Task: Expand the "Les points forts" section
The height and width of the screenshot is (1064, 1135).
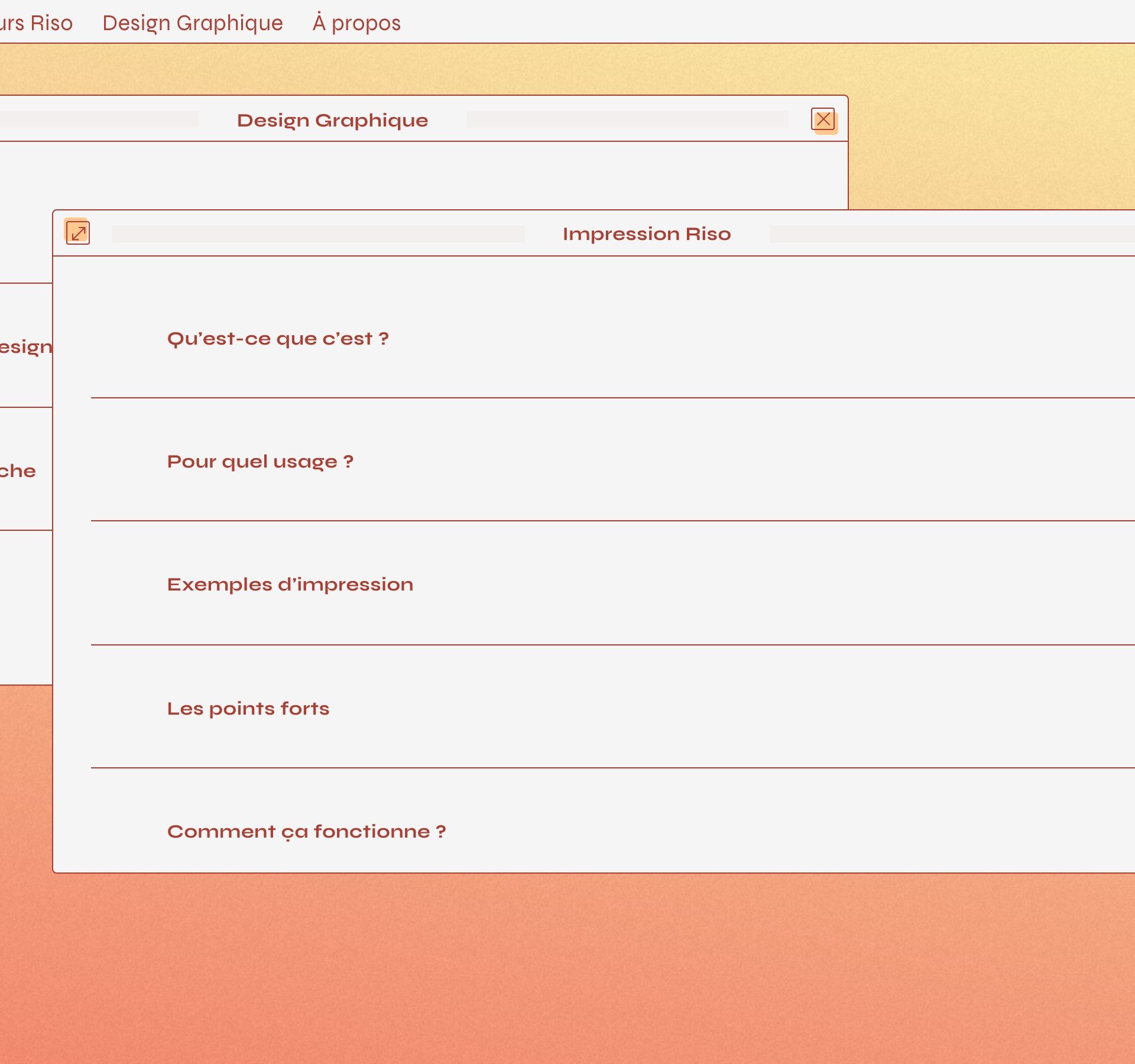Action: tap(248, 708)
